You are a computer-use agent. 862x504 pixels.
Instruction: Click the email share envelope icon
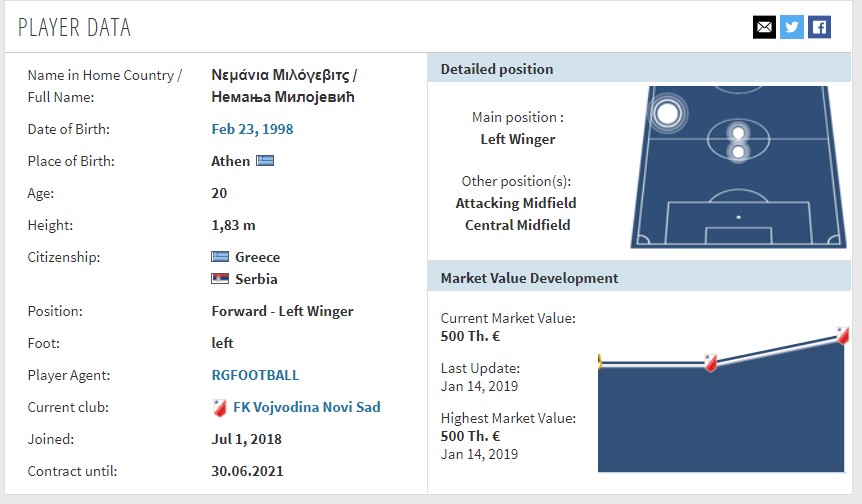pyautogui.click(x=764, y=27)
